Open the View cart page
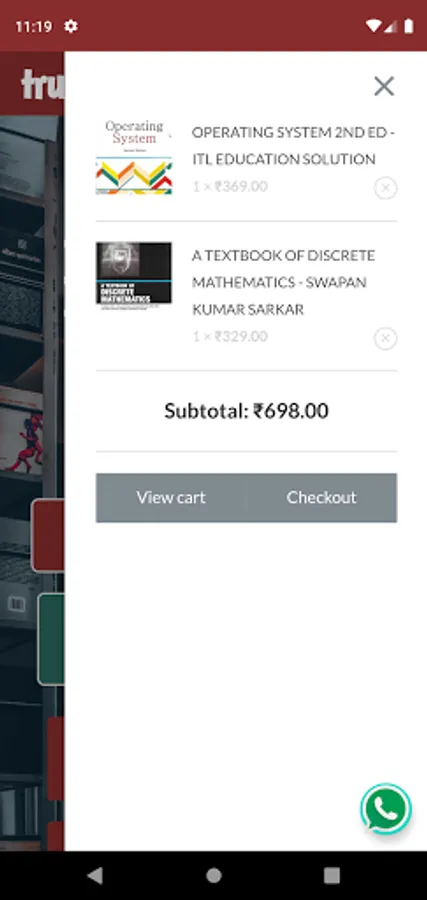This screenshot has height=900, width=427. coord(171,498)
